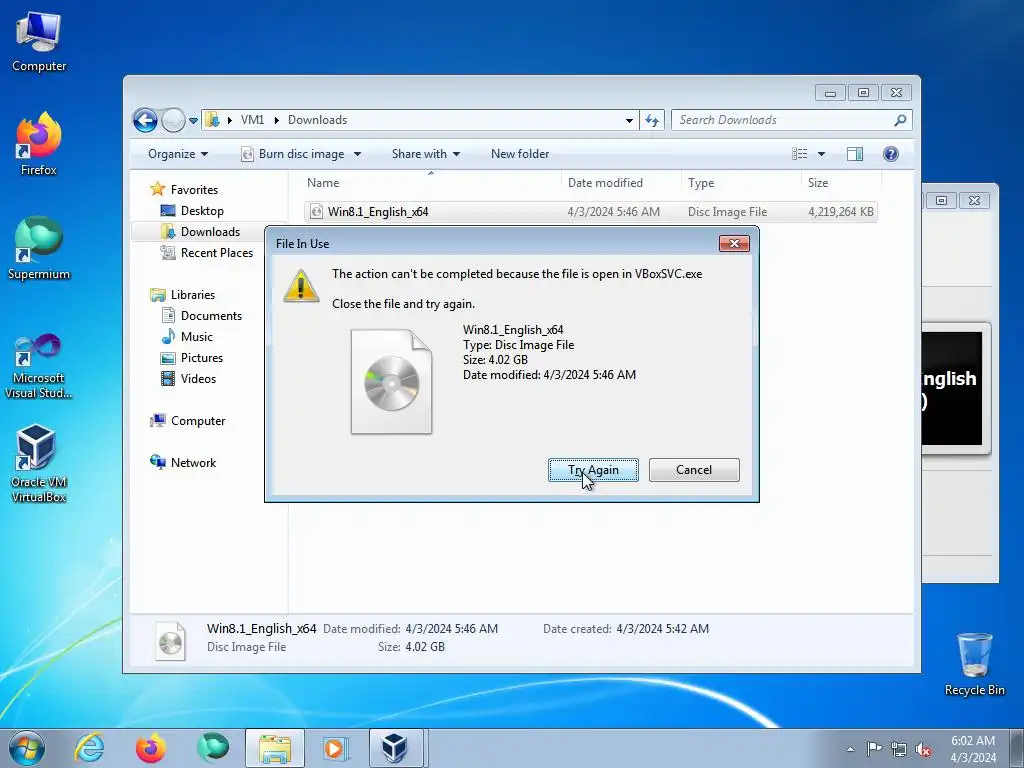Screen dimensions: 1024x768
Task: Open the Organize menu
Action: pos(178,154)
